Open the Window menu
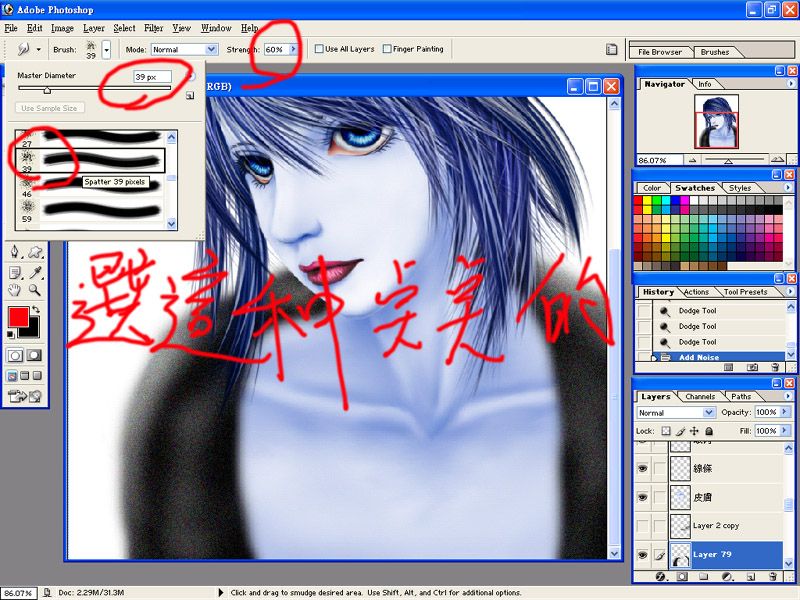The height and width of the screenshot is (600, 800). (x=216, y=28)
